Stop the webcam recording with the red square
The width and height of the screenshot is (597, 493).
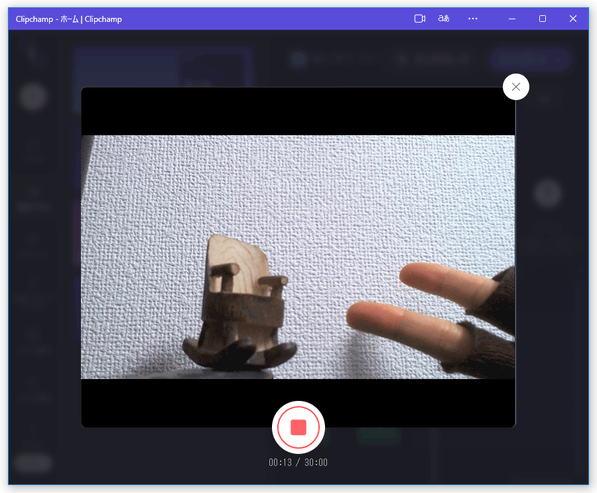[298, 427]
